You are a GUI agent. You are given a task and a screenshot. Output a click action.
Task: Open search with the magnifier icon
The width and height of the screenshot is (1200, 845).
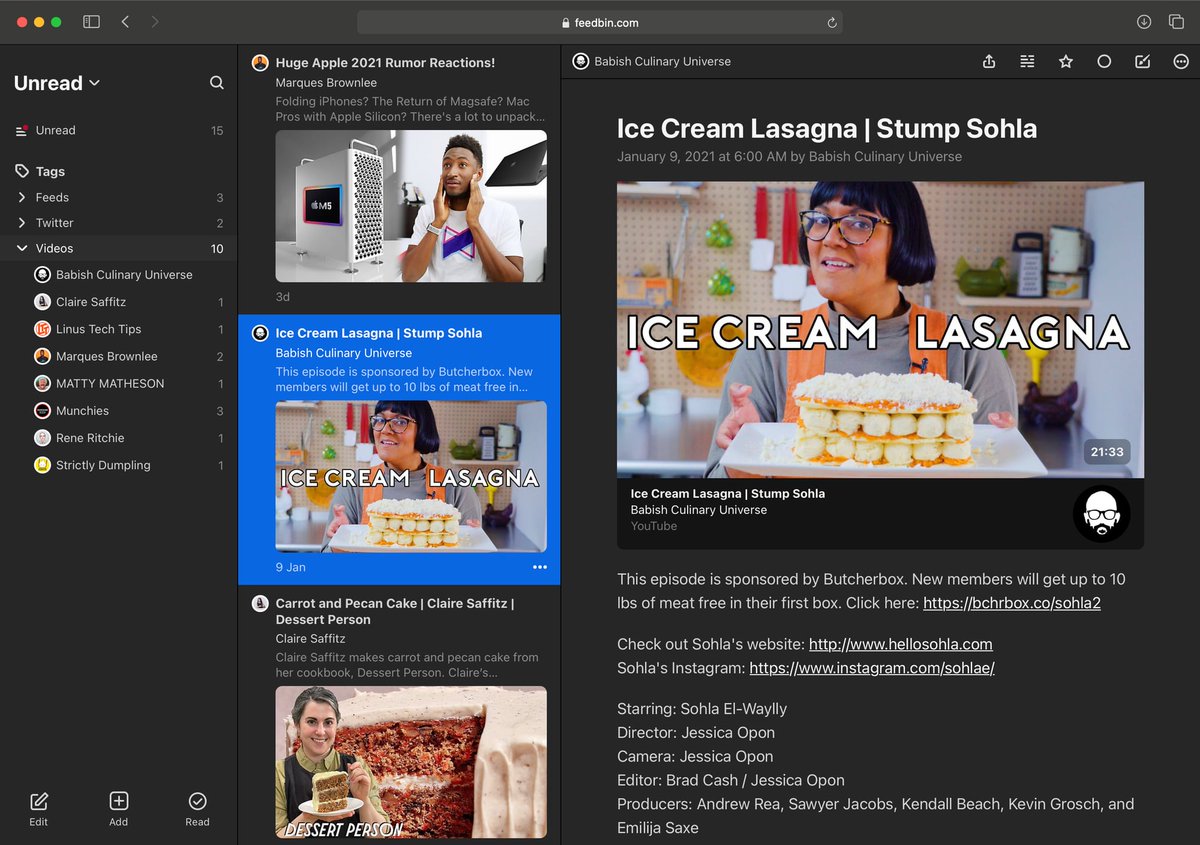coord(216,83)
